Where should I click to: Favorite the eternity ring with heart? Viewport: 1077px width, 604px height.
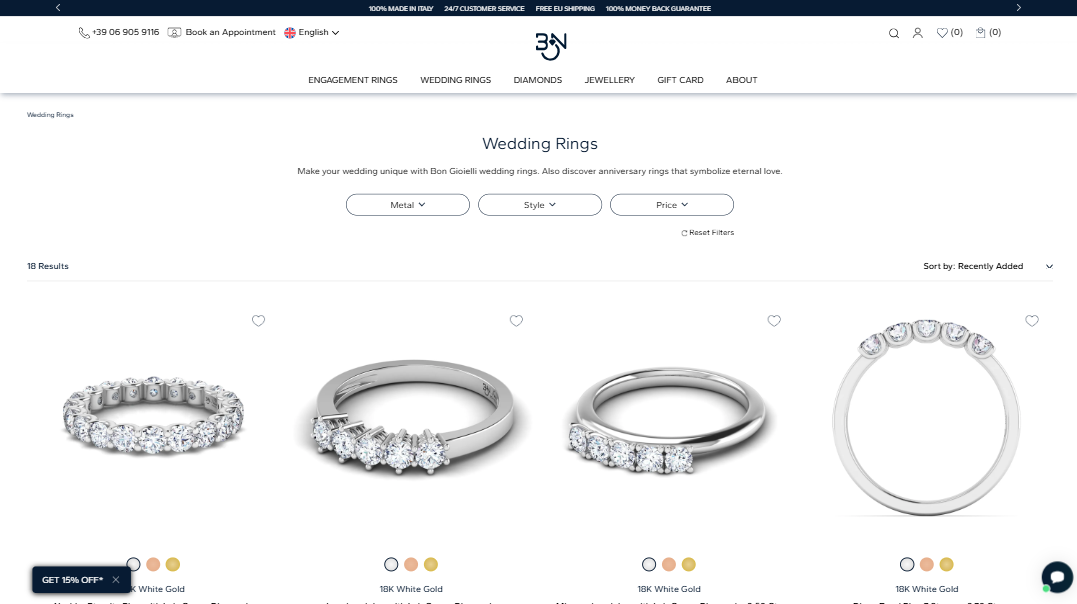[x=258, y=320]
